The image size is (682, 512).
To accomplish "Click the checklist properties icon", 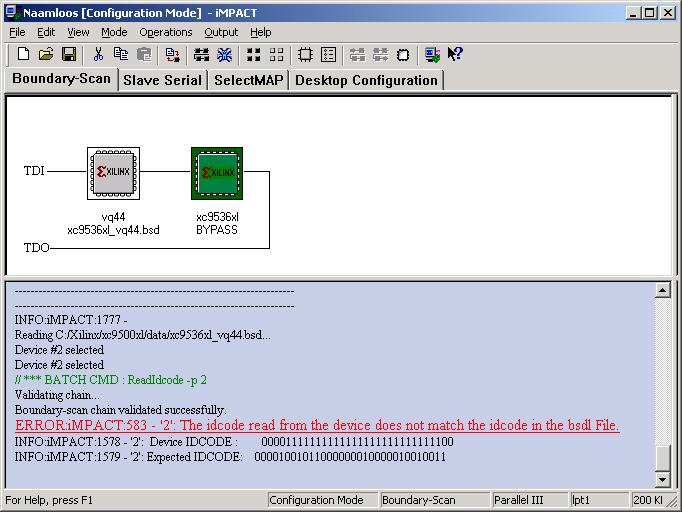I will point(328,54).
